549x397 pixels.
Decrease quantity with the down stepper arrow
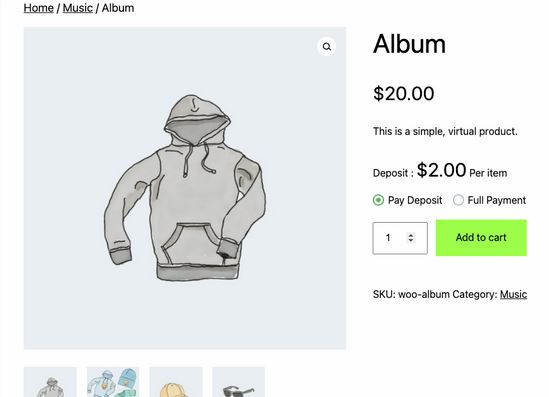(411, 240)
